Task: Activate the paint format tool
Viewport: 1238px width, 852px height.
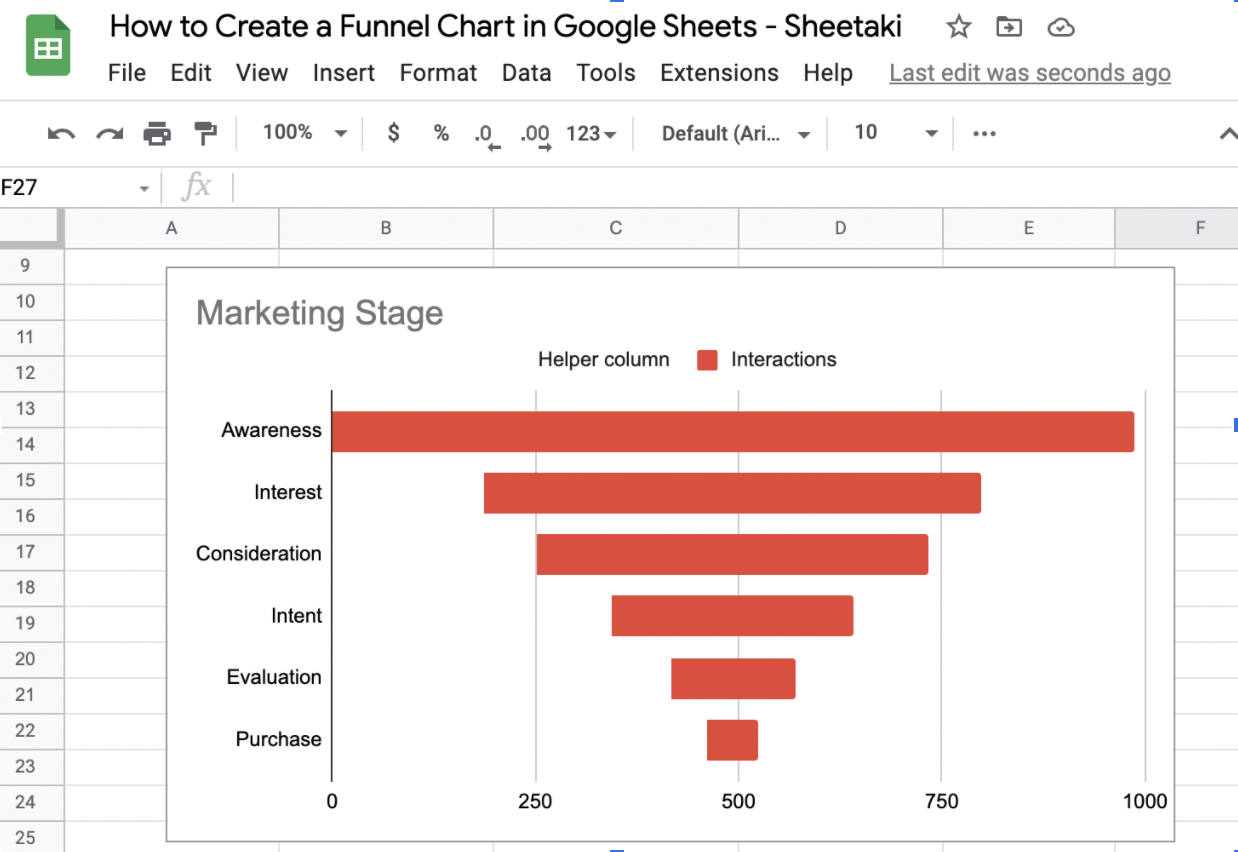Action: pos(205,133)
